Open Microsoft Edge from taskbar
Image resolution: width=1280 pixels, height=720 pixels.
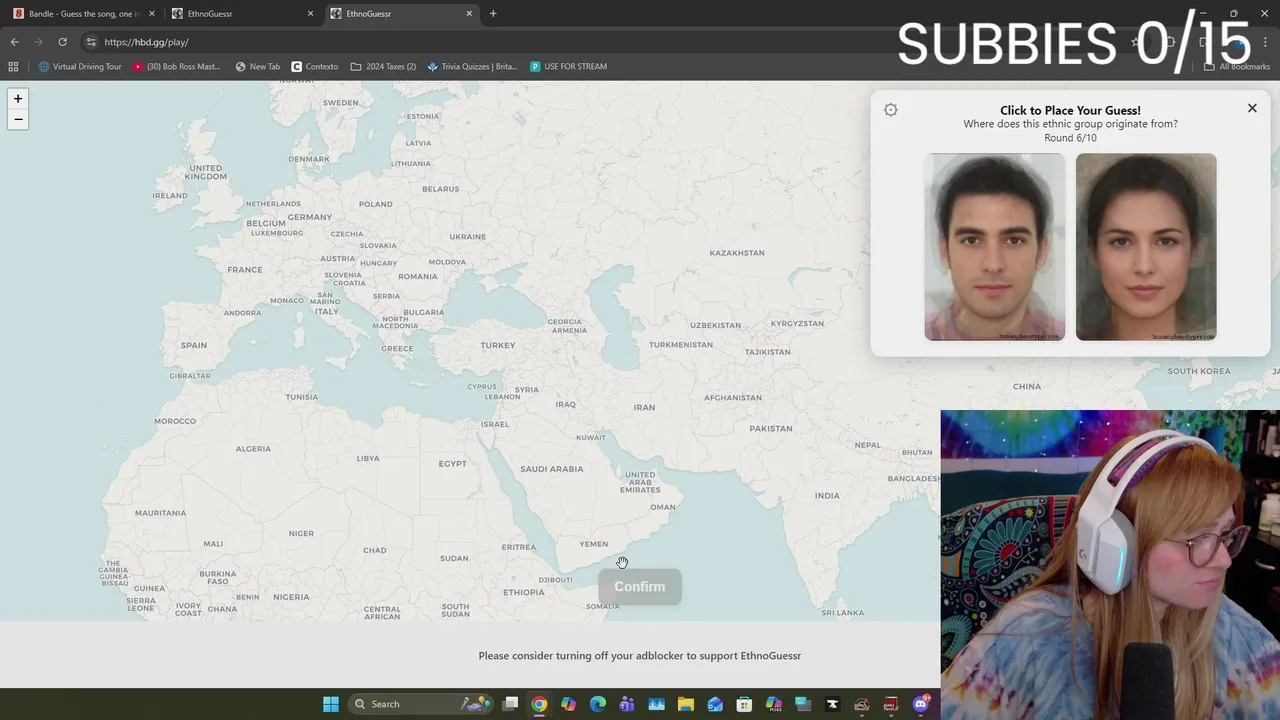tap(598, 704)
